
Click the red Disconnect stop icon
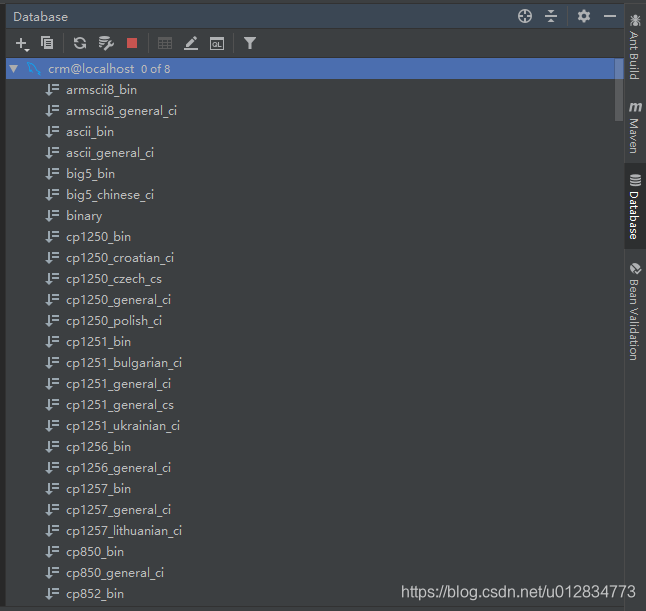tap(132, 43)
